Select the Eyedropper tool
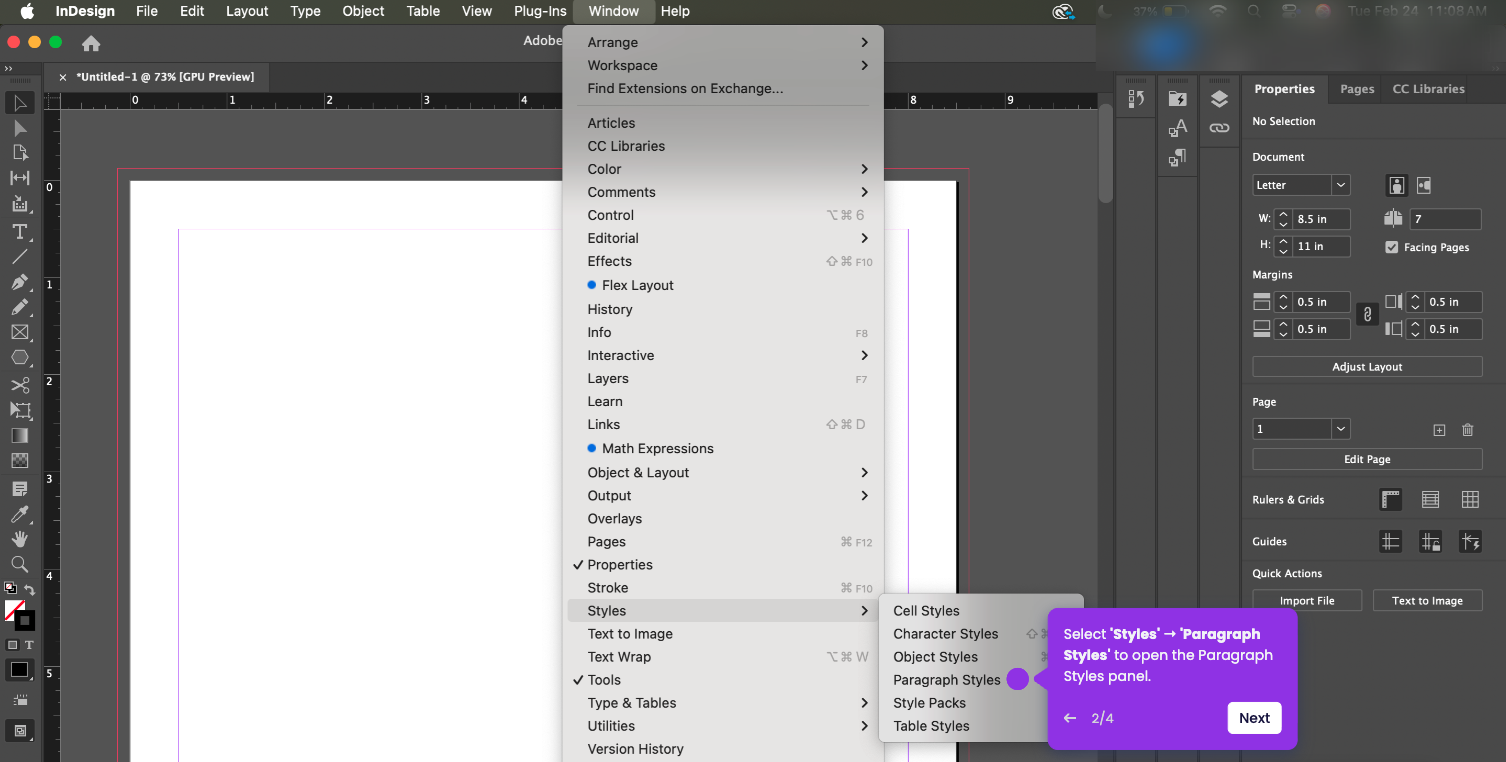 (x=20, y=514)
